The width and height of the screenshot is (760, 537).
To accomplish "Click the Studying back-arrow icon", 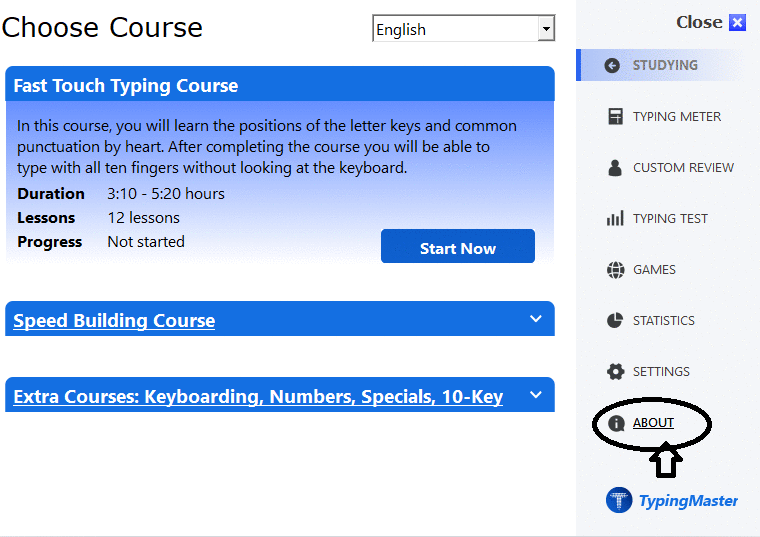I will [x=613, y=66].
